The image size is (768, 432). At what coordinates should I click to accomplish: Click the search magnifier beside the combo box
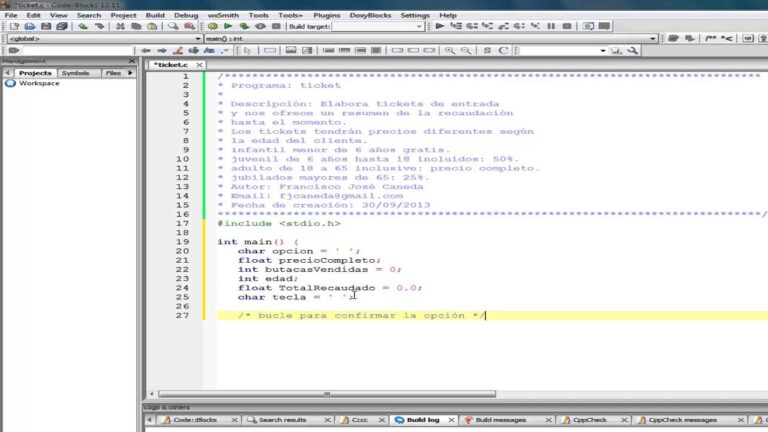(x=632, y=50)
